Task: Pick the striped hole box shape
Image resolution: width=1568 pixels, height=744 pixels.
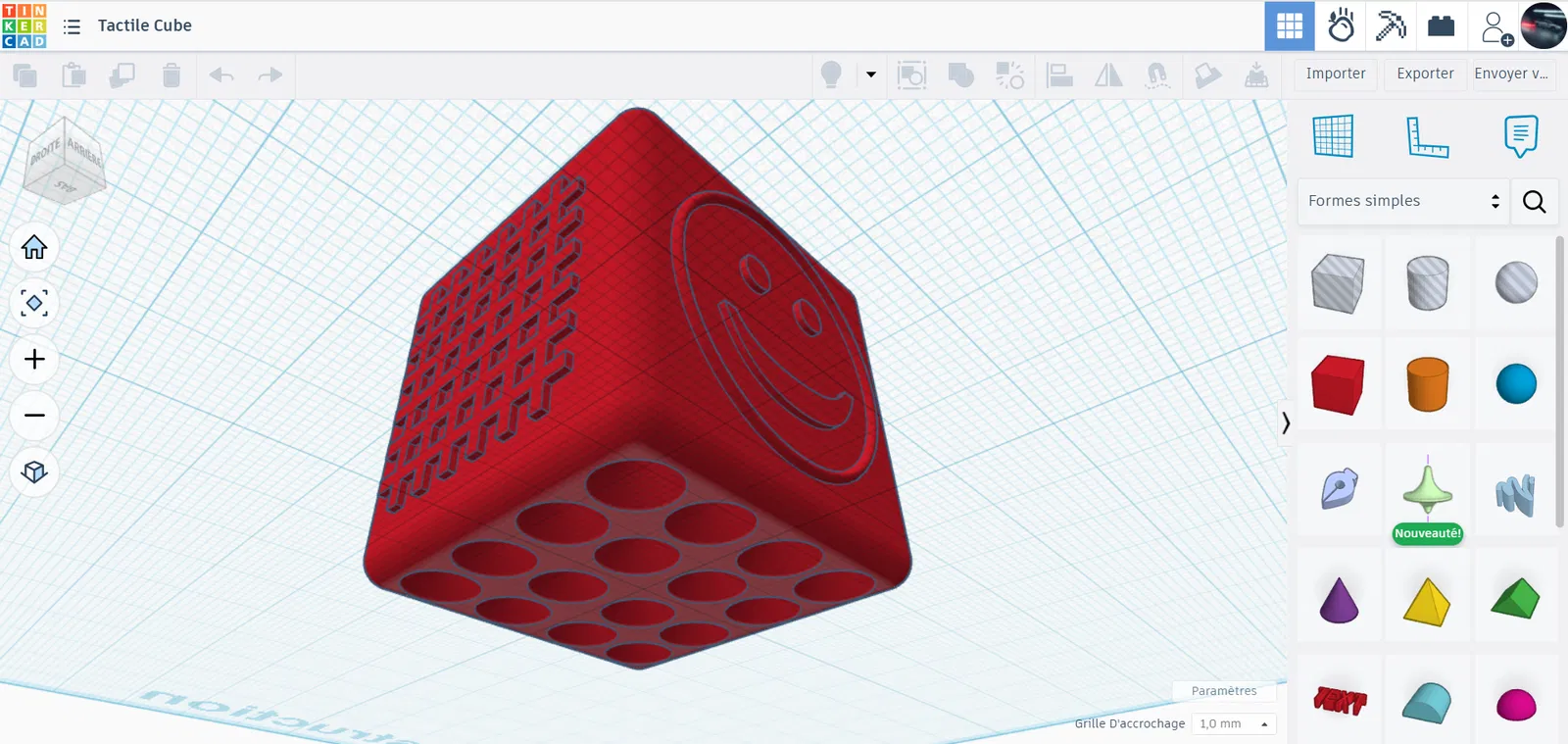Action: [x=1338, y=283]
